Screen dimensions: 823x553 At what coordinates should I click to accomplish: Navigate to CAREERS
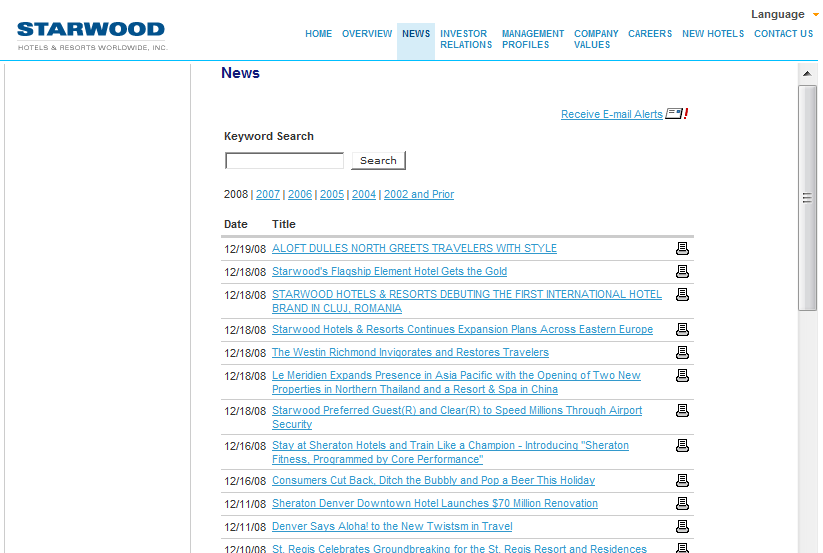[x=650, y=34]
